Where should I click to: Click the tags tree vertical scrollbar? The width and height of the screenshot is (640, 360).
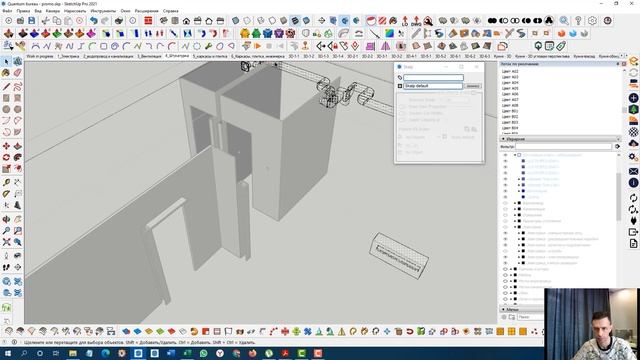(618, 196)
